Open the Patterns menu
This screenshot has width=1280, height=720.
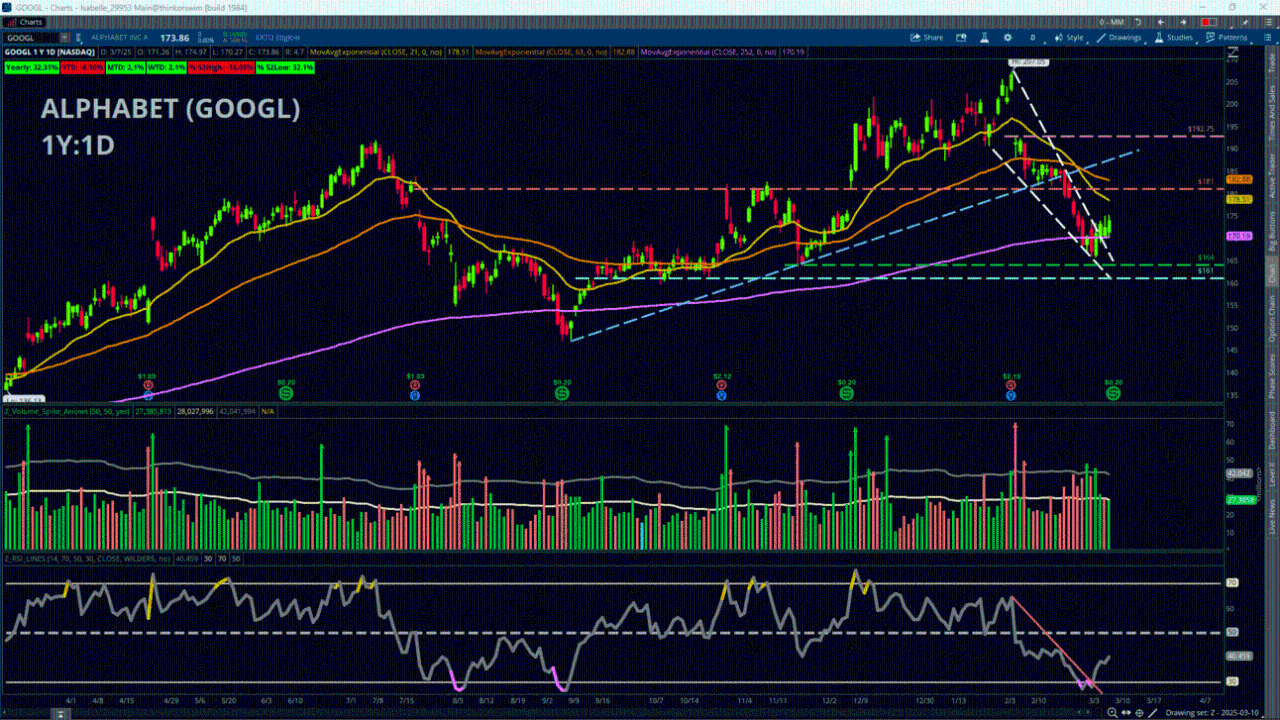point(1226,37)
